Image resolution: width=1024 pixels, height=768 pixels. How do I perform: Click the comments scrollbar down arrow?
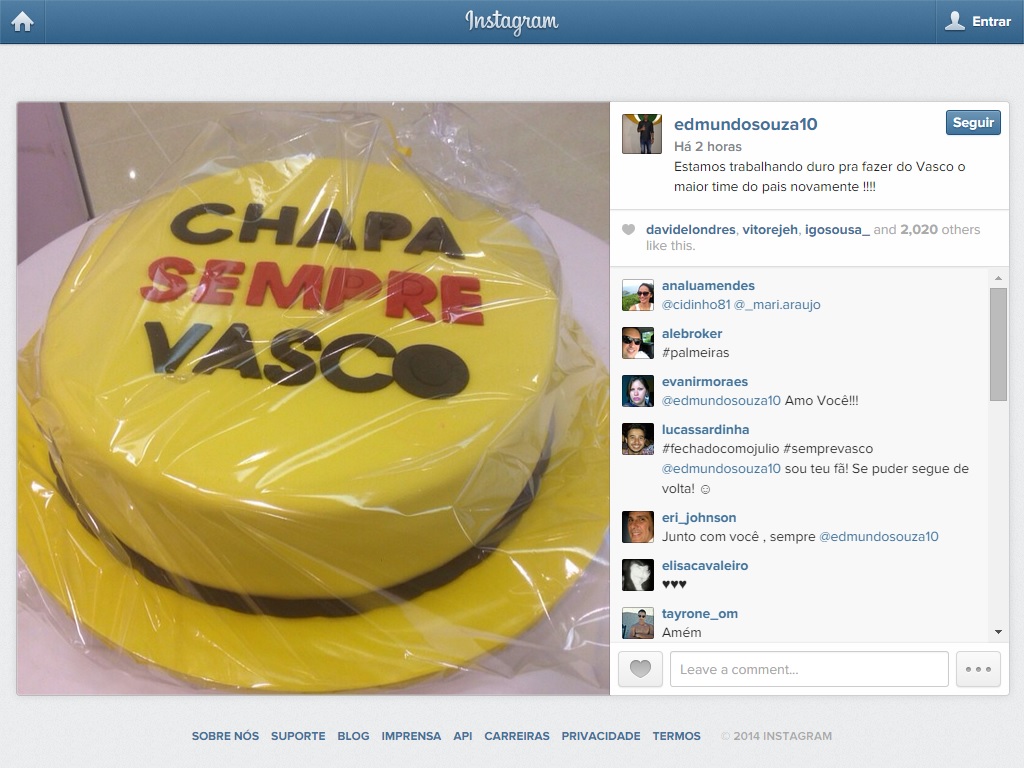[x=998, y=632]
